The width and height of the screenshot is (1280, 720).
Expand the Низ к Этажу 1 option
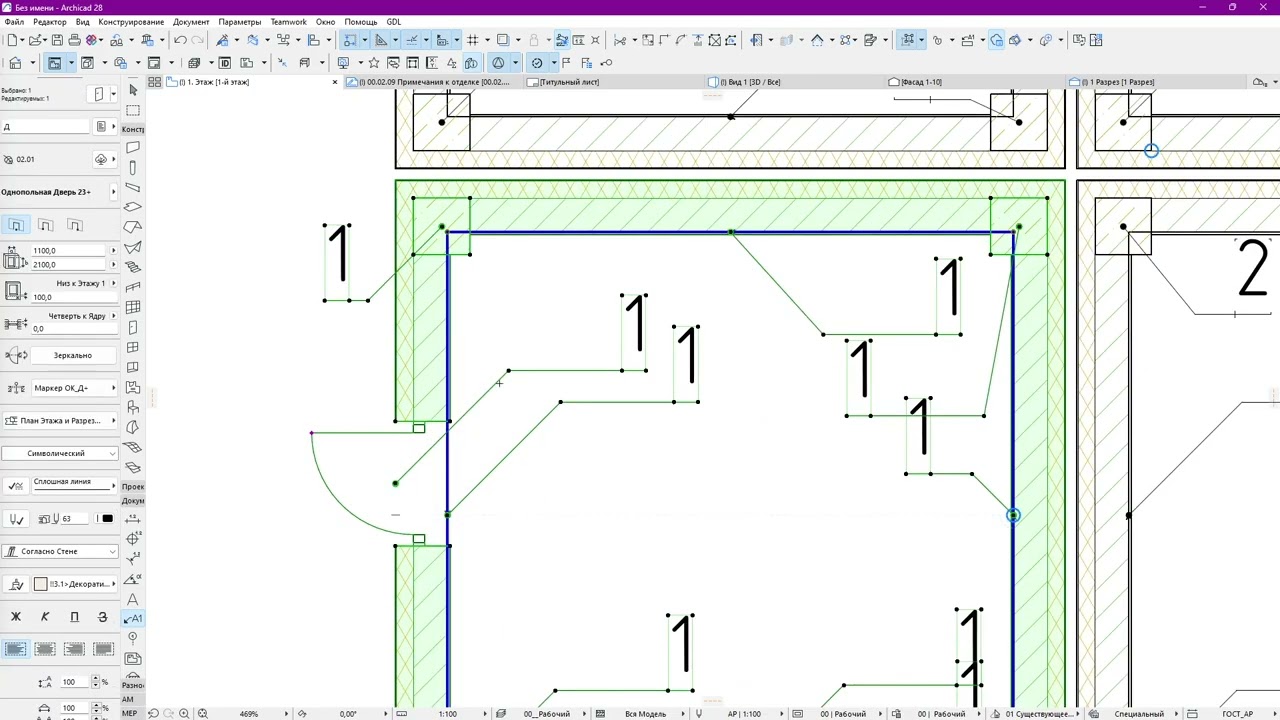click(113, 283)
